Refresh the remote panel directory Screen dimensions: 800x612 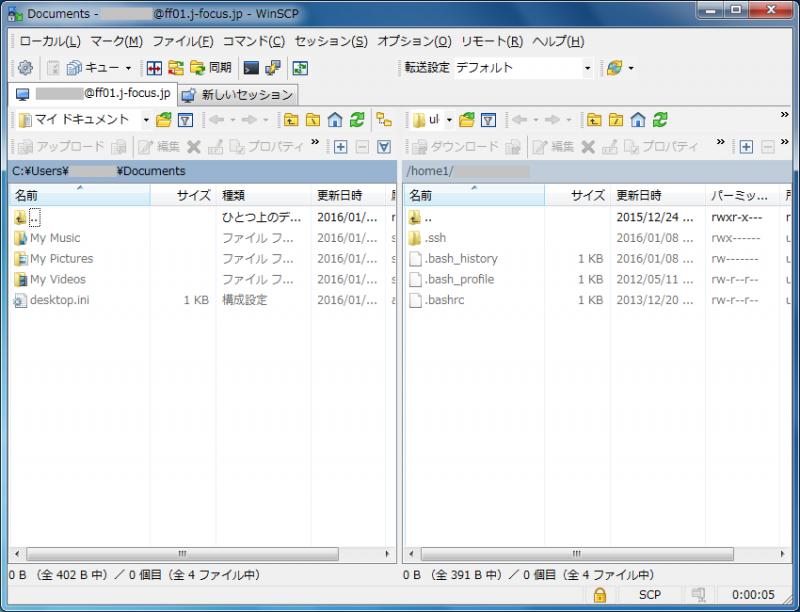(x=660, y=120)
